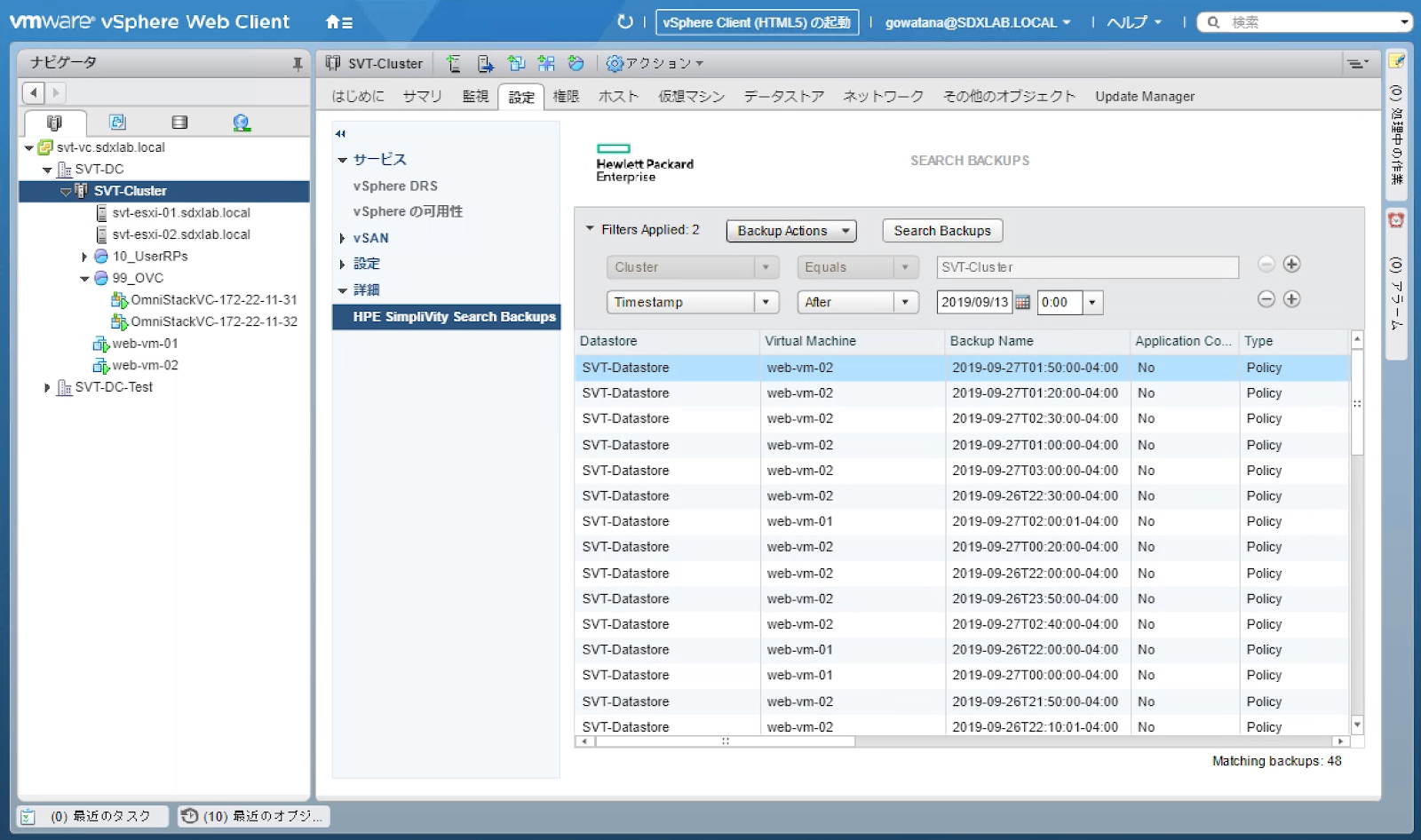
Task: Remove the Timestamp filter row with minus
Action: (x=1266, y=299)
